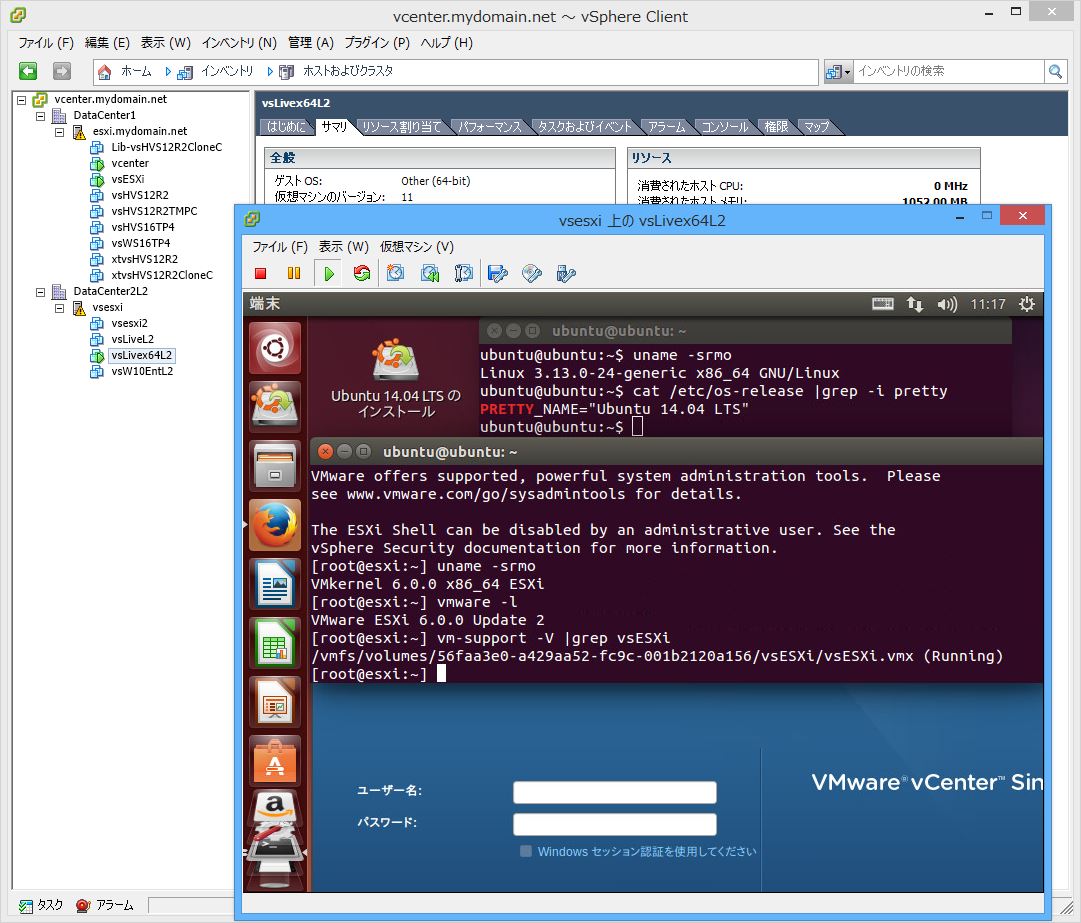Revert to the current snapshot
Viewport: 1081px width, 923px height.
(430, 274)
